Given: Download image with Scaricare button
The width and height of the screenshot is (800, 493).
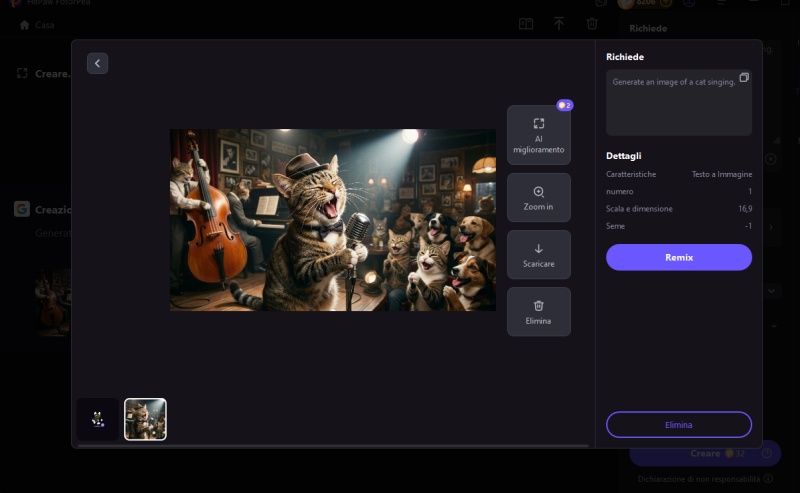Looking at the screenshot, I should (x=538, y=255).
